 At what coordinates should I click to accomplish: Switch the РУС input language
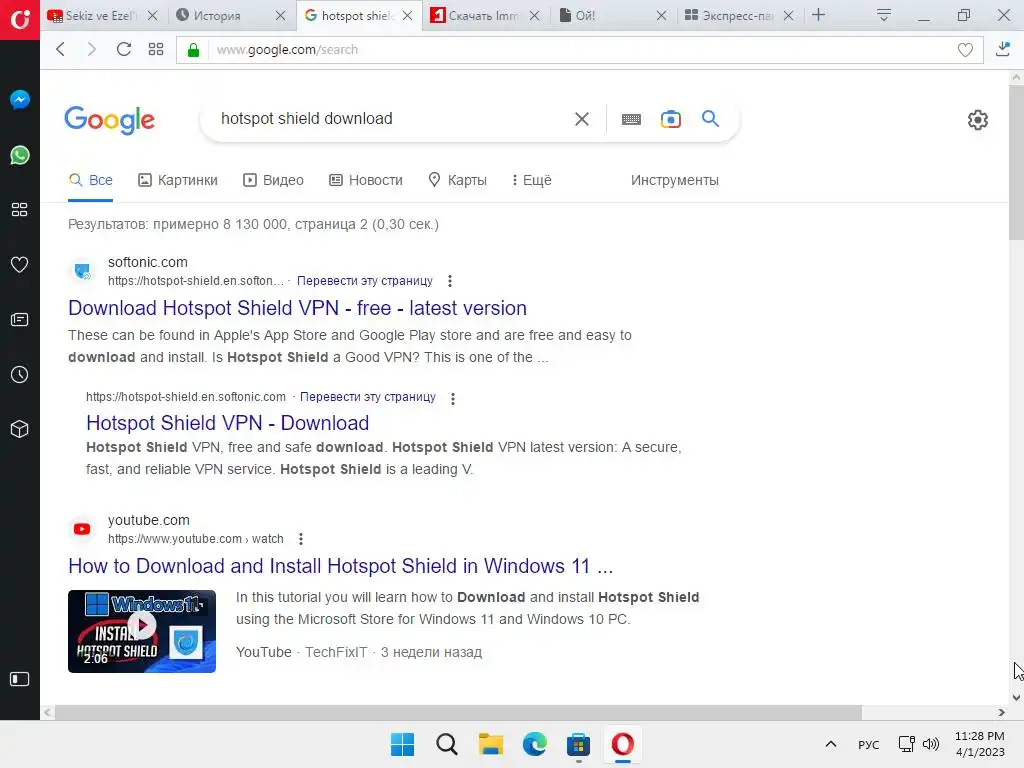pos(869,744)
